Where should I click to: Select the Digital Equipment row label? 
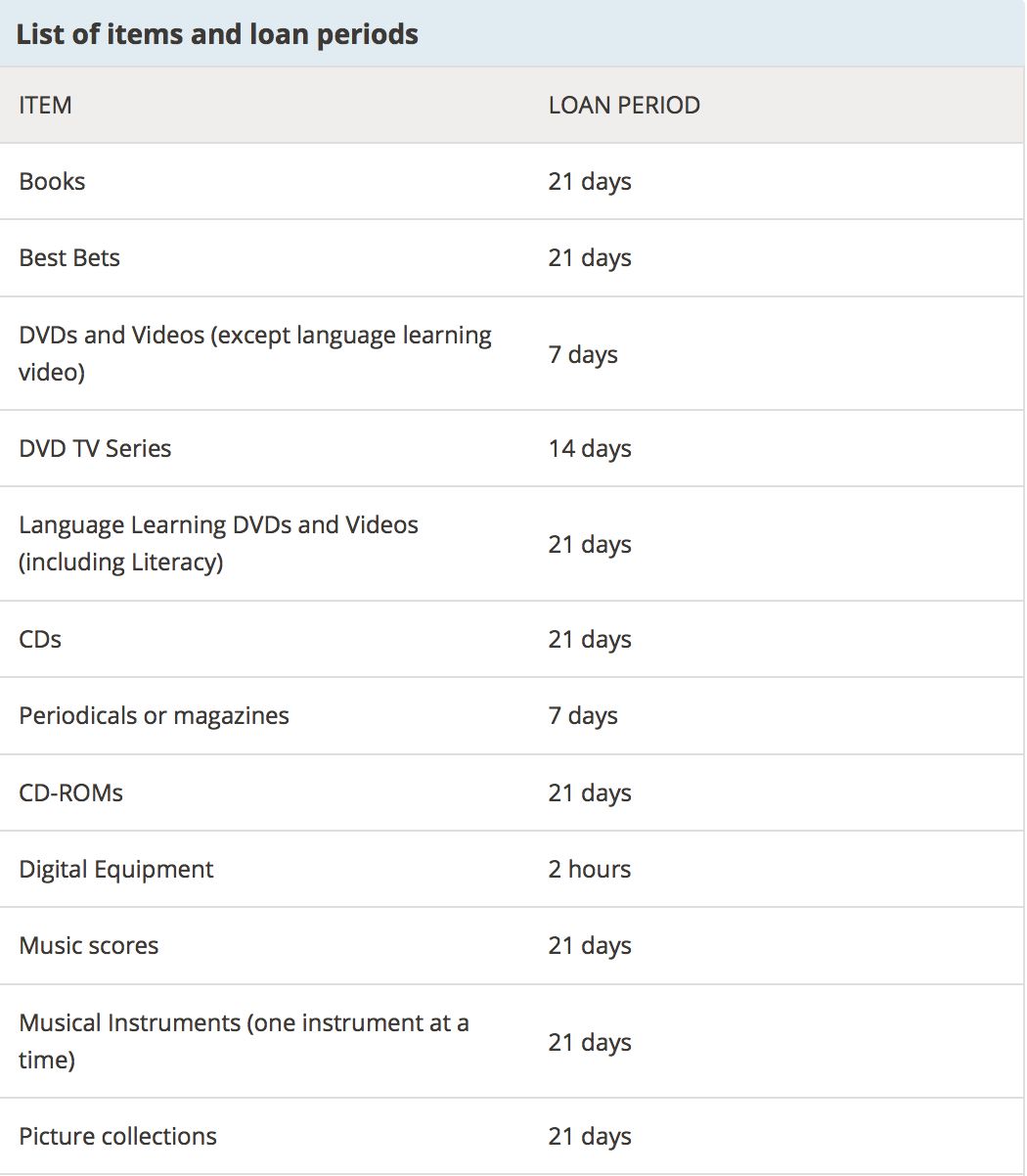(116, 869)
